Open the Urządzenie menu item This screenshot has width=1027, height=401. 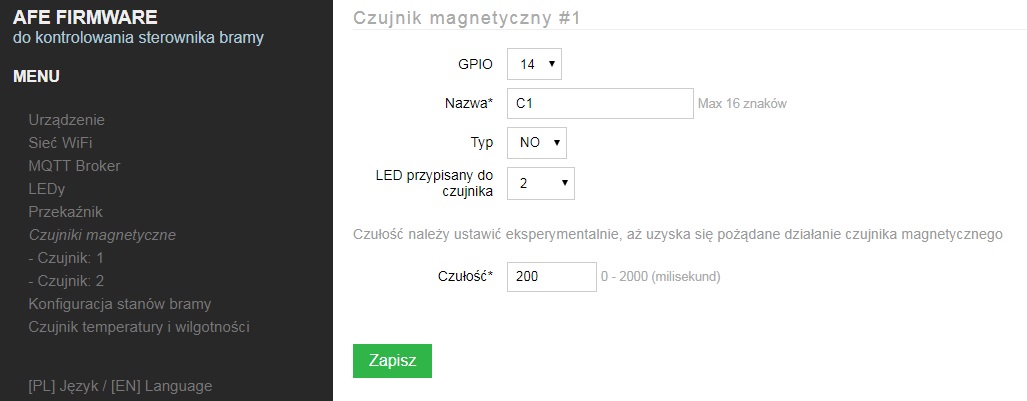click(66, 120)
